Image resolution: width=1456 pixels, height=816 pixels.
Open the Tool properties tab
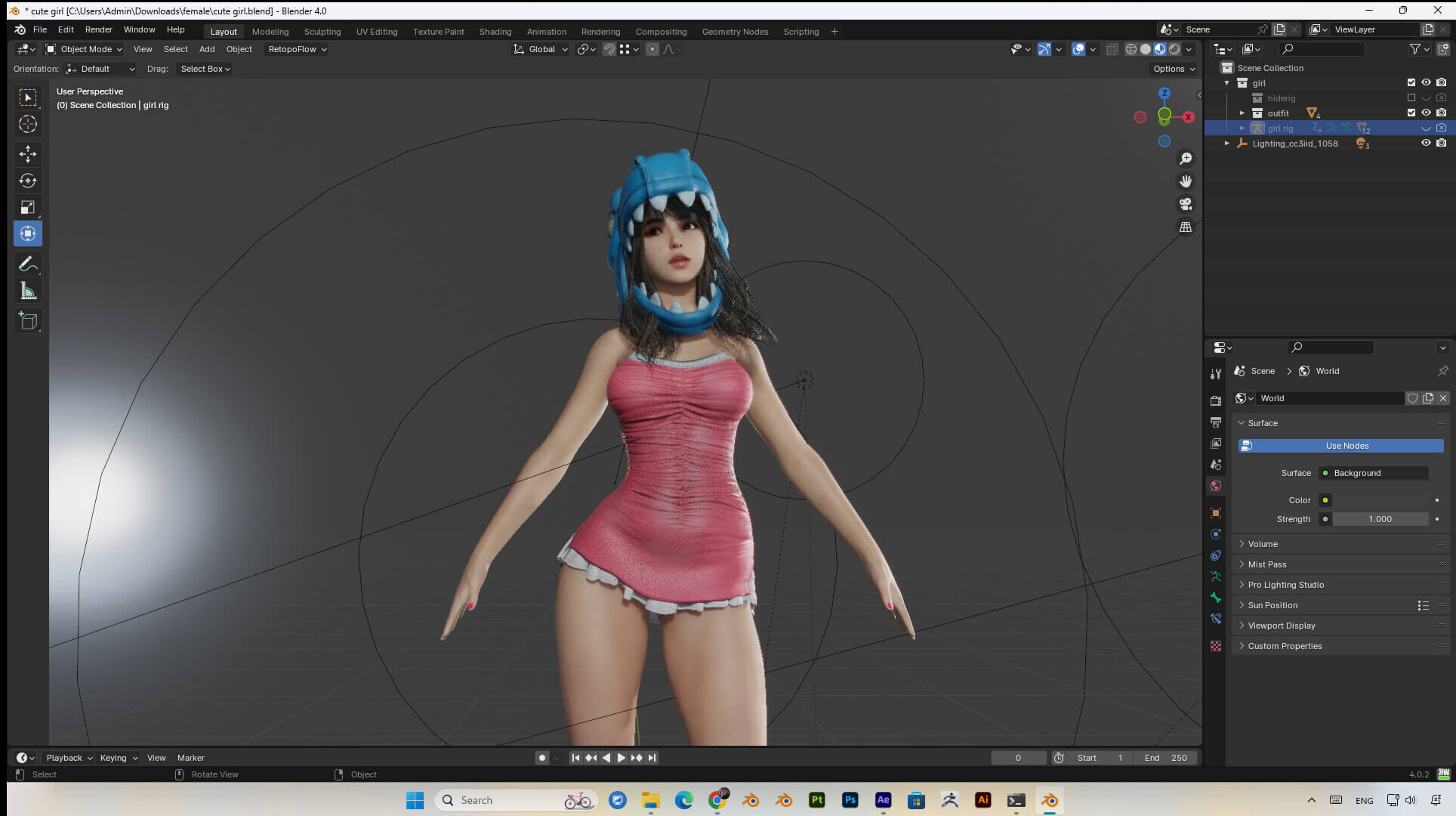(x=1216, y=374)
